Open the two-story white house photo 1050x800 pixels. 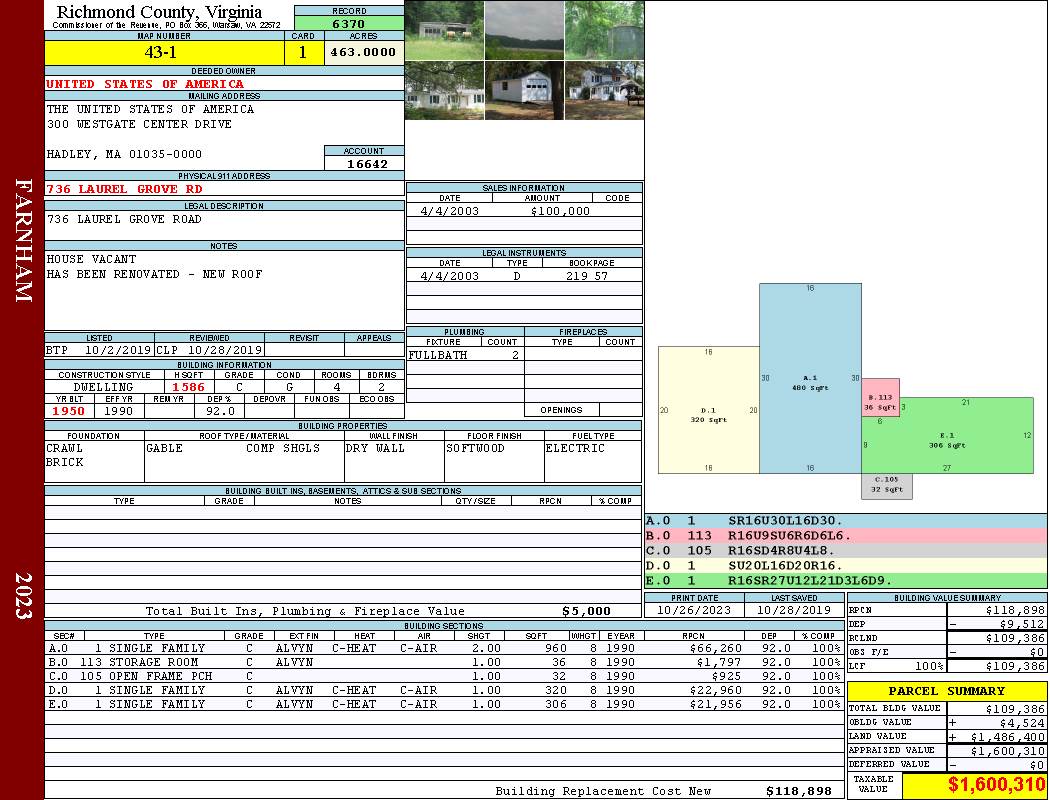coord(604,90)
